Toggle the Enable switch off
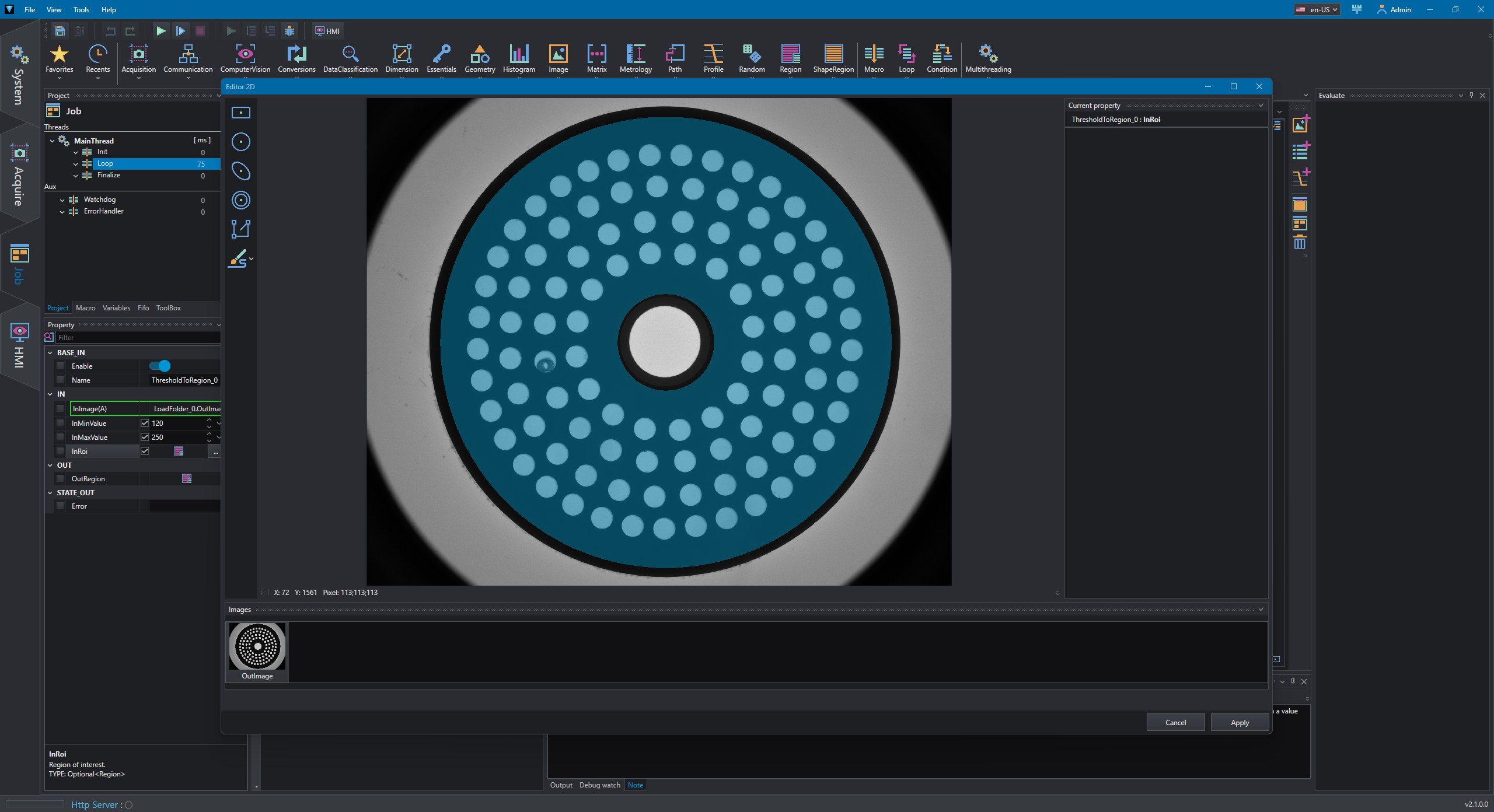Screen dimensions: 1494x812 click(x=159, y=366)
